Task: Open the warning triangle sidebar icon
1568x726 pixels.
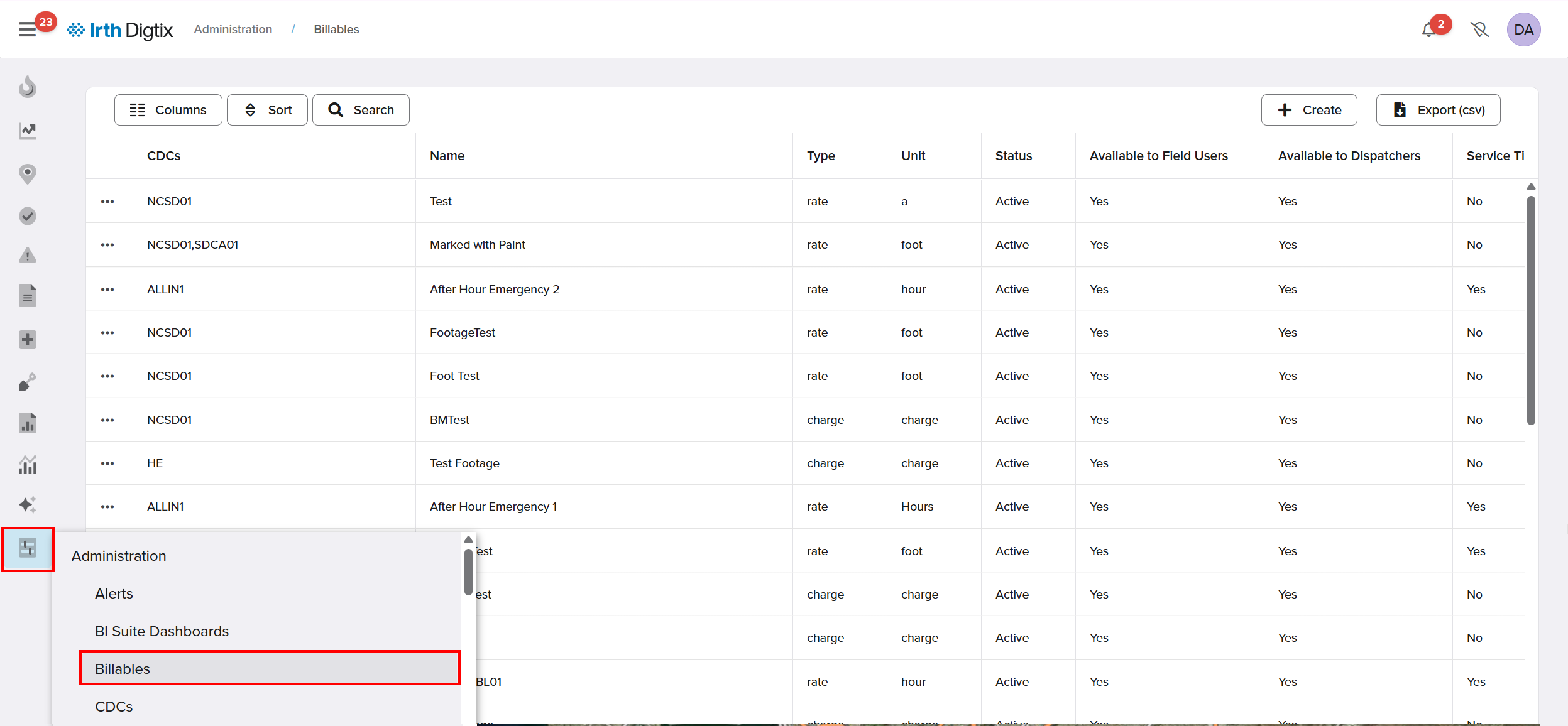Action: 28,256
